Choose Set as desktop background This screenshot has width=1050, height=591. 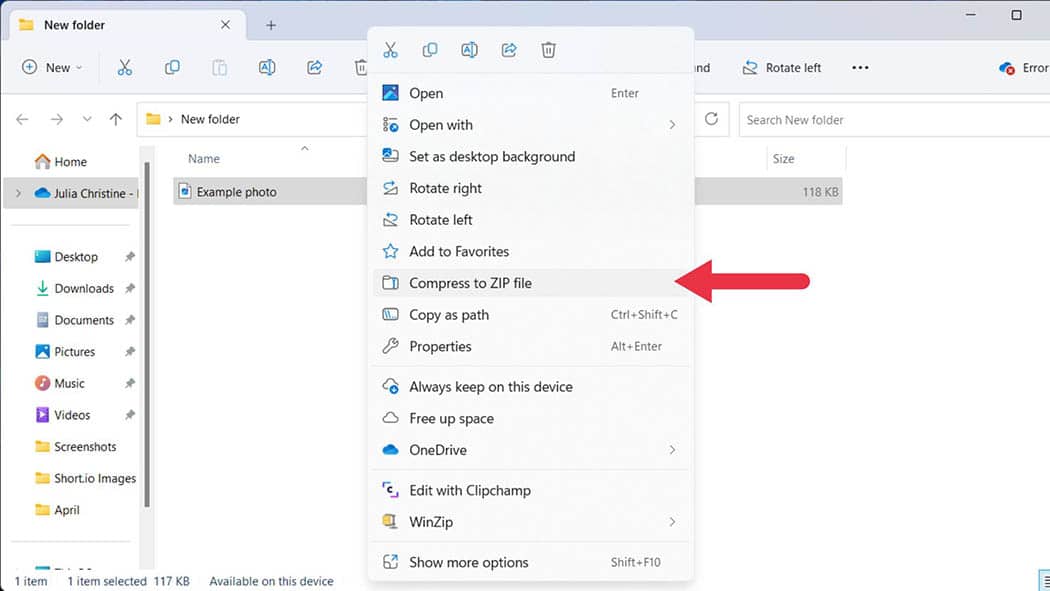tap(530, 156)
